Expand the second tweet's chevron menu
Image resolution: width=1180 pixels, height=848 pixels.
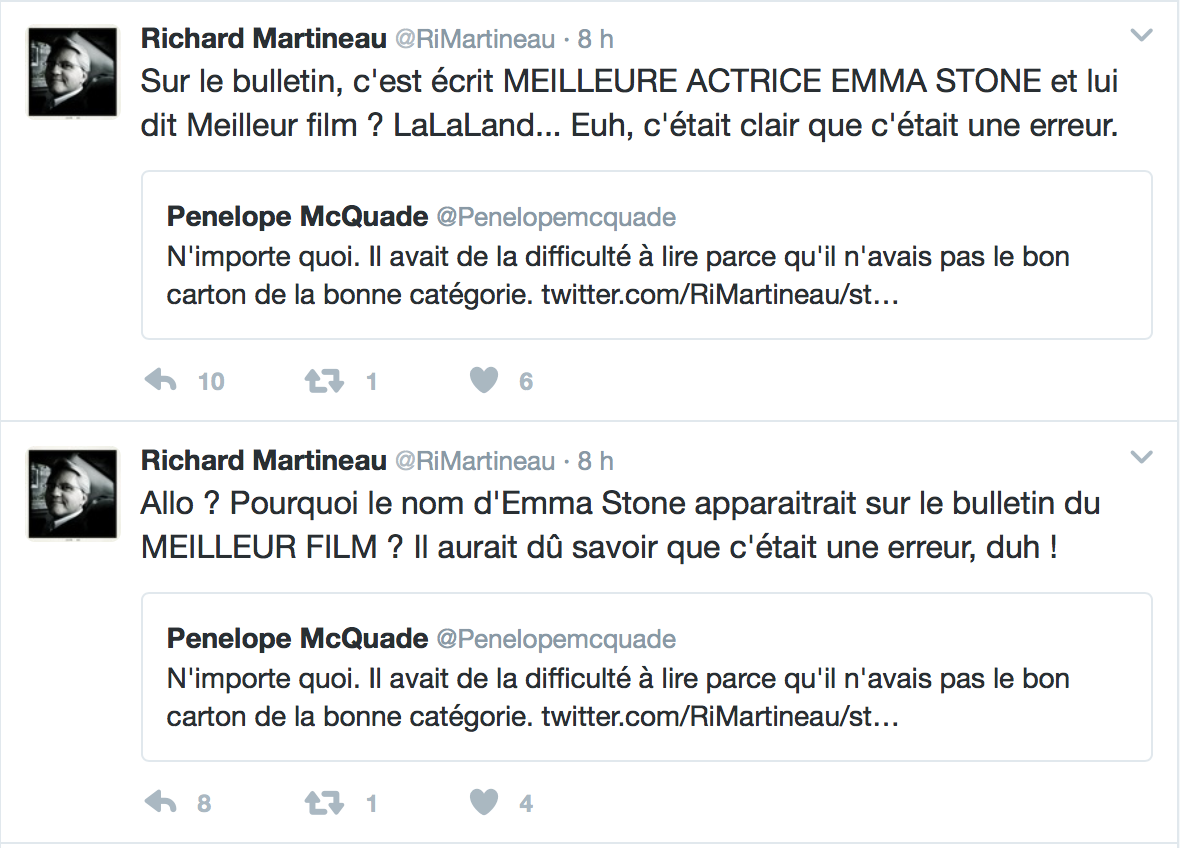pyautogui.click(x=1142, y=457)
